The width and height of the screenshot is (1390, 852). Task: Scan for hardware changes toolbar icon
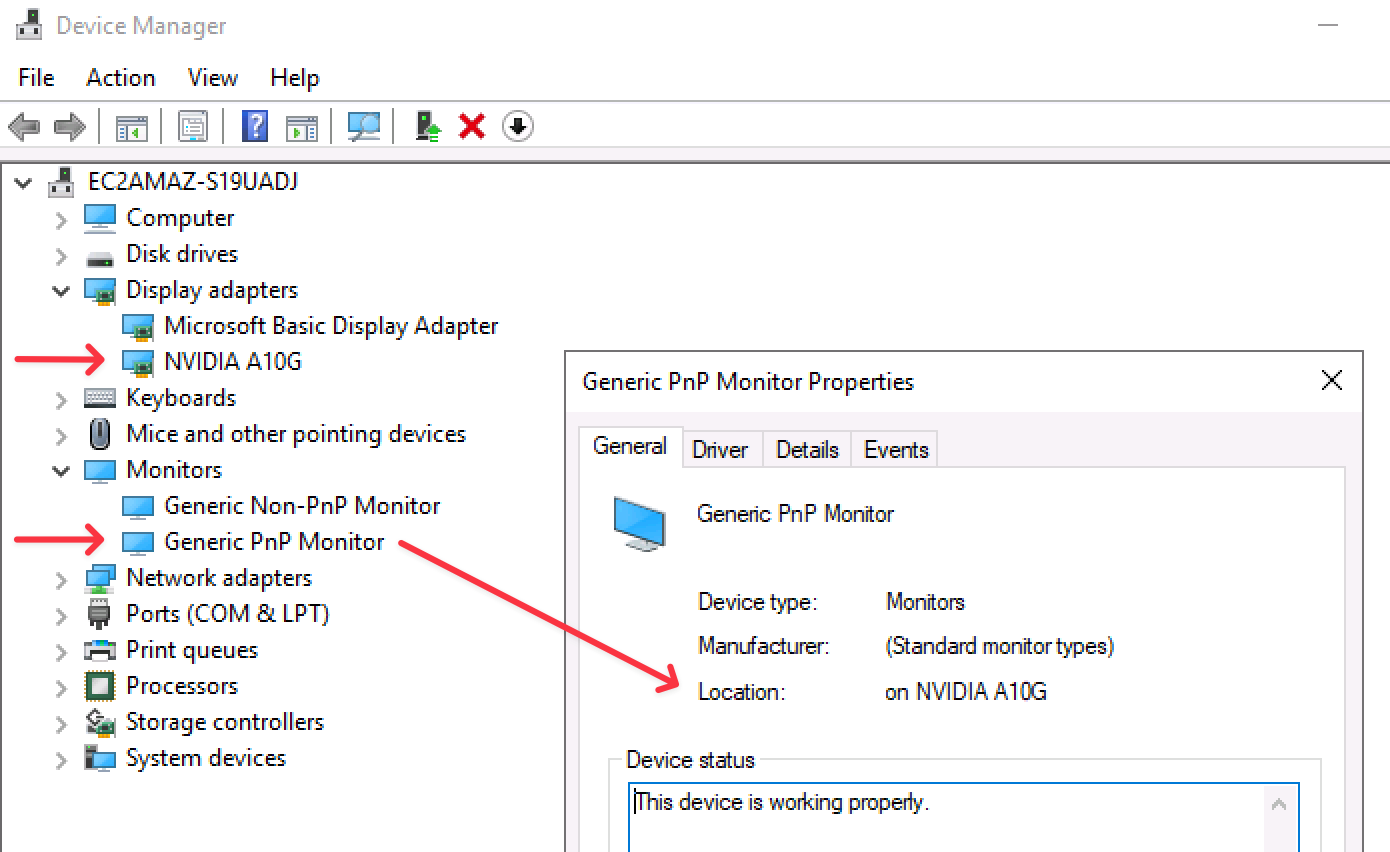364,126
